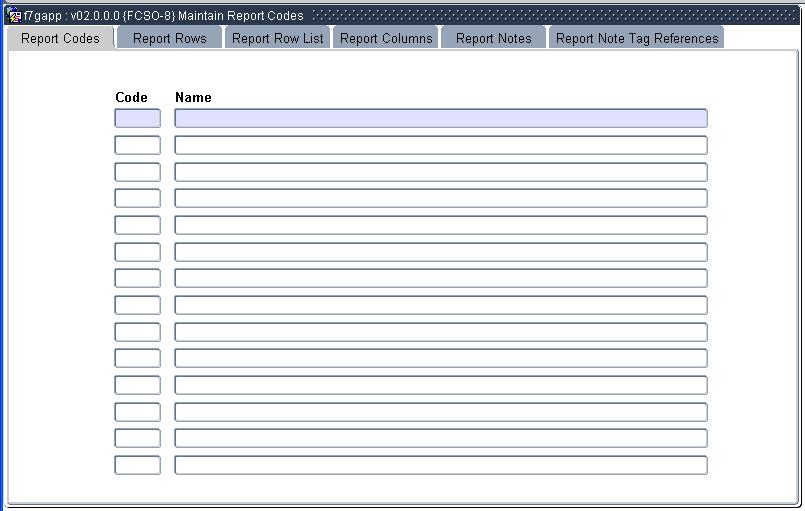Select the last row Name field
Viewport: 805px width, 511px height.
coord(440,465)
